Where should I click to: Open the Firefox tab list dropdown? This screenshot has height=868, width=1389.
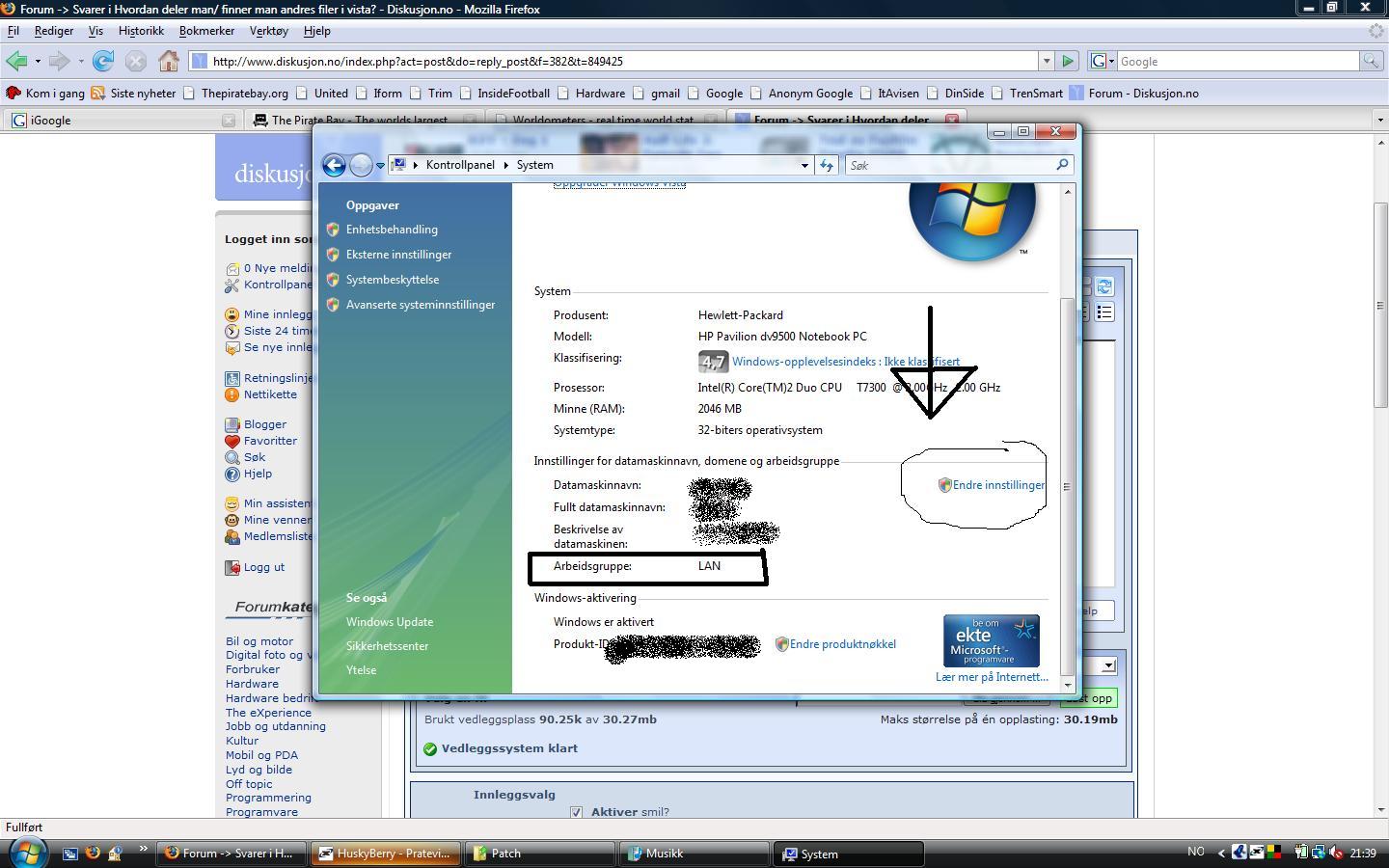[1379, 120]
